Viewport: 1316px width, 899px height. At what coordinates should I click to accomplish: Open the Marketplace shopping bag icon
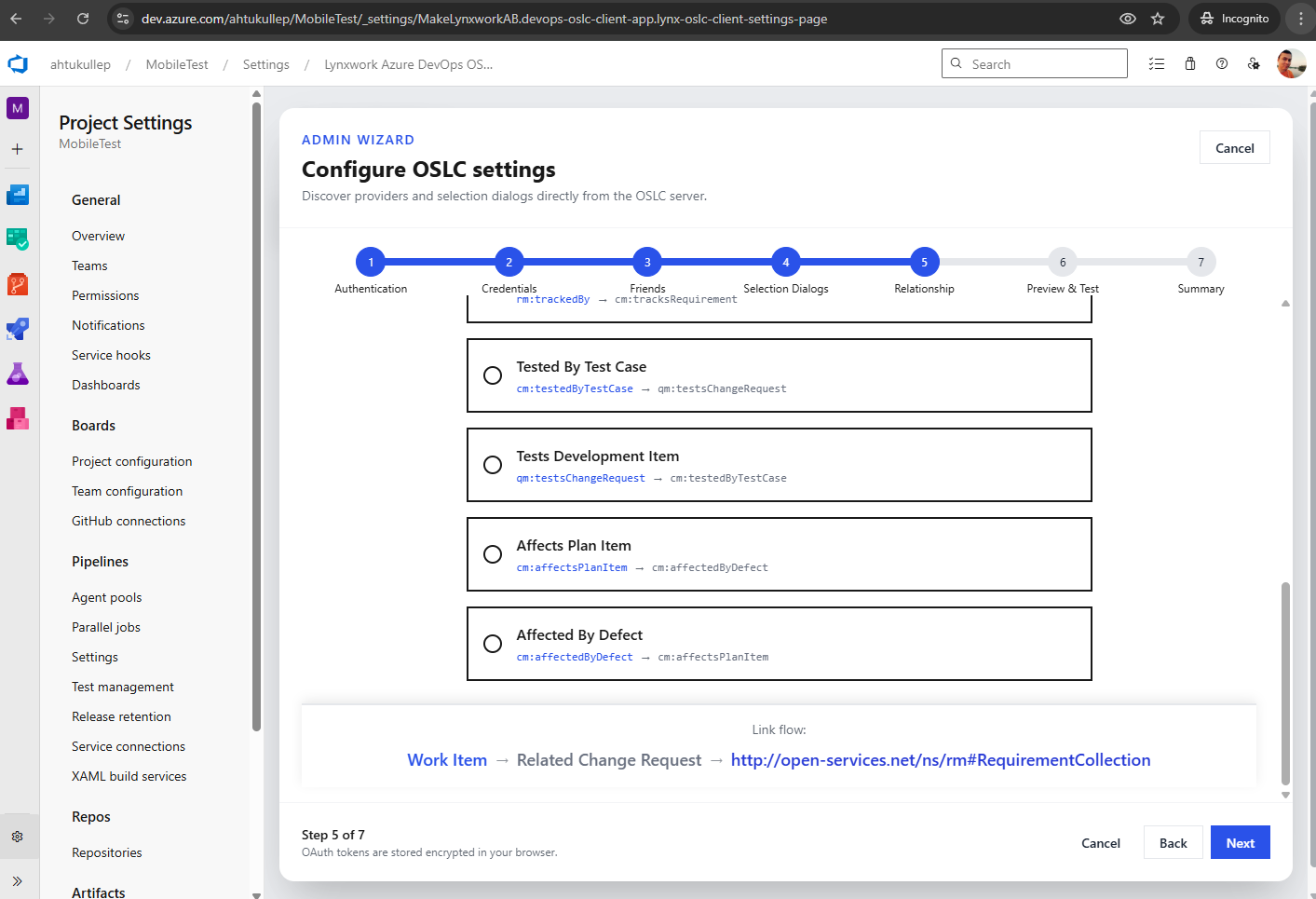click(1190, 64)
